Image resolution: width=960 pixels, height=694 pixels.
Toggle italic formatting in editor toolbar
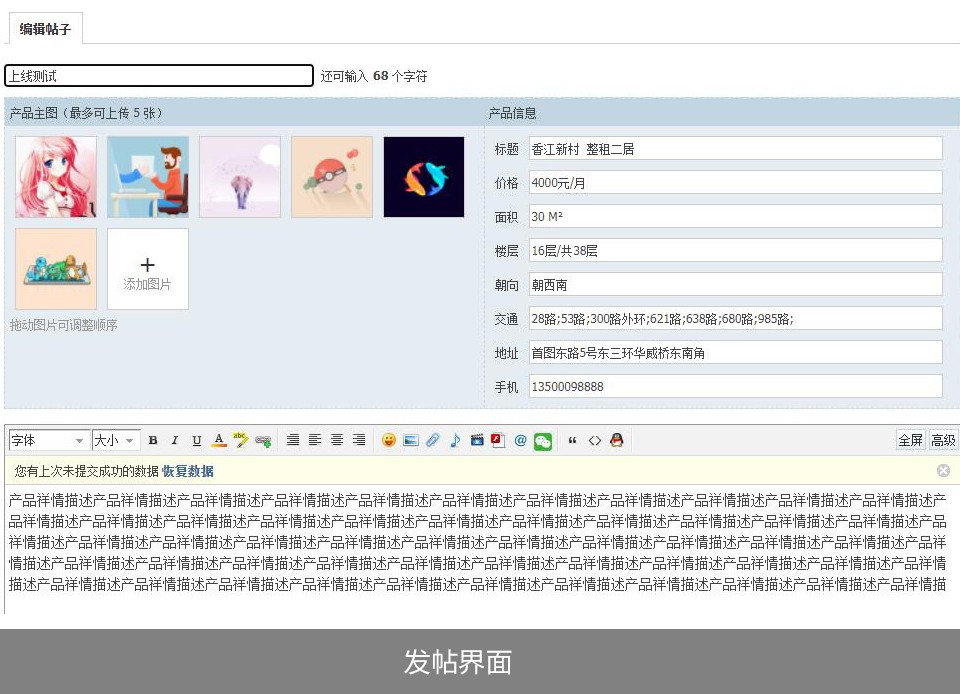click(x=174, y=440)
